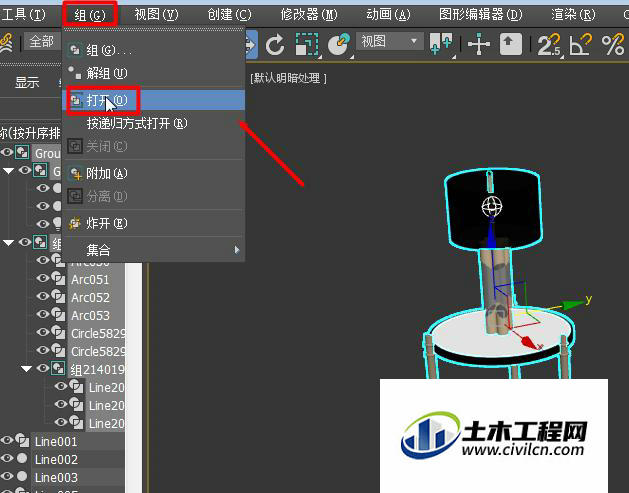
Task: Toggle visibility of top Group row
Action: (x=7, y=152)
